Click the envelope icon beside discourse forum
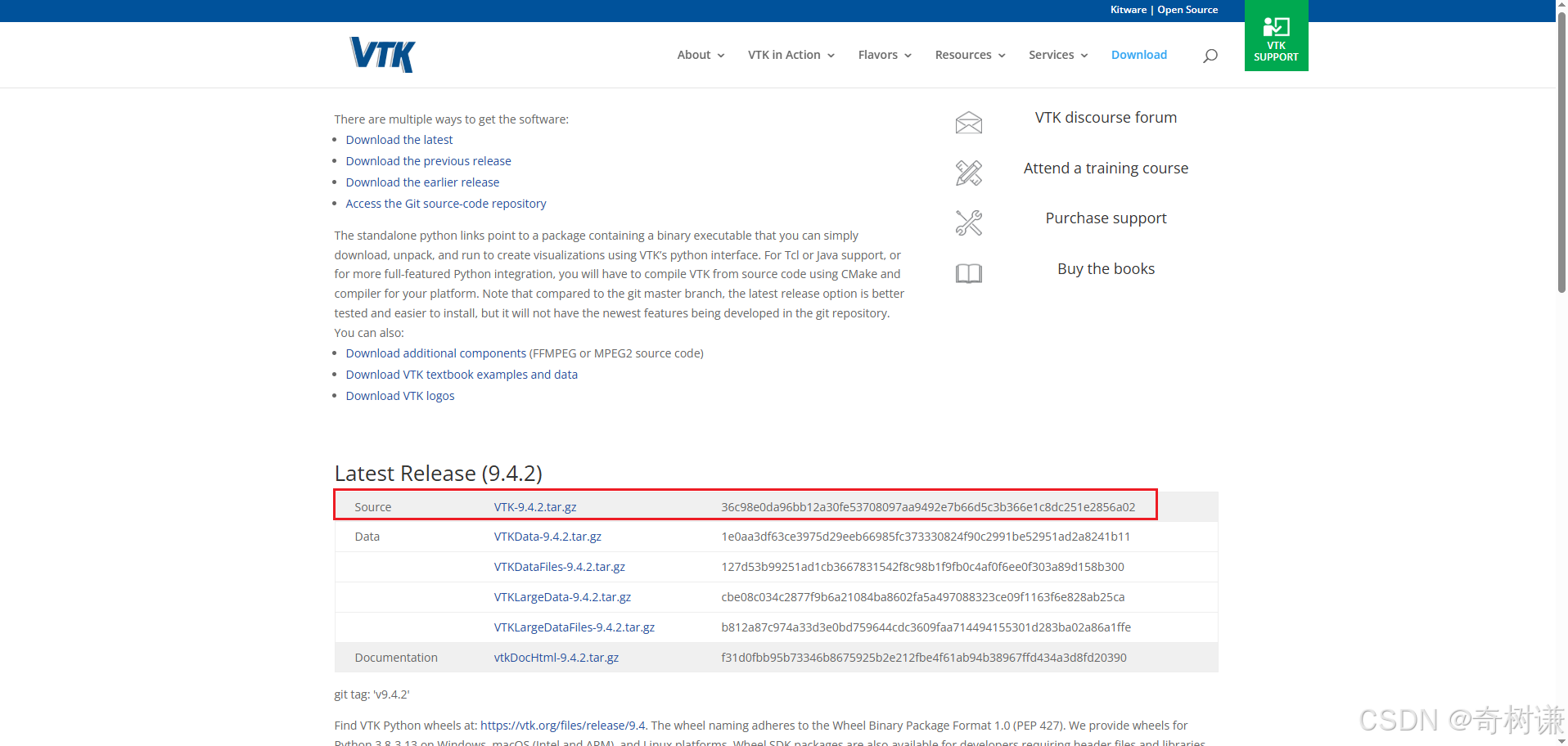The height and width of the screenshot is (746, 1568). pos(969,123)
